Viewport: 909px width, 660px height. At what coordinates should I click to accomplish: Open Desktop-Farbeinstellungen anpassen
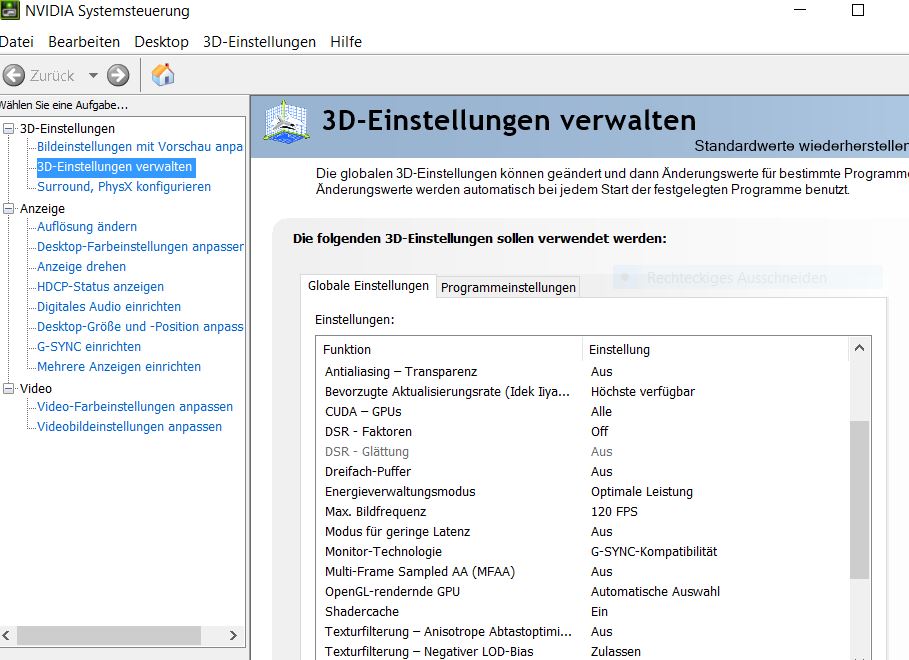(x=140, y=246)
